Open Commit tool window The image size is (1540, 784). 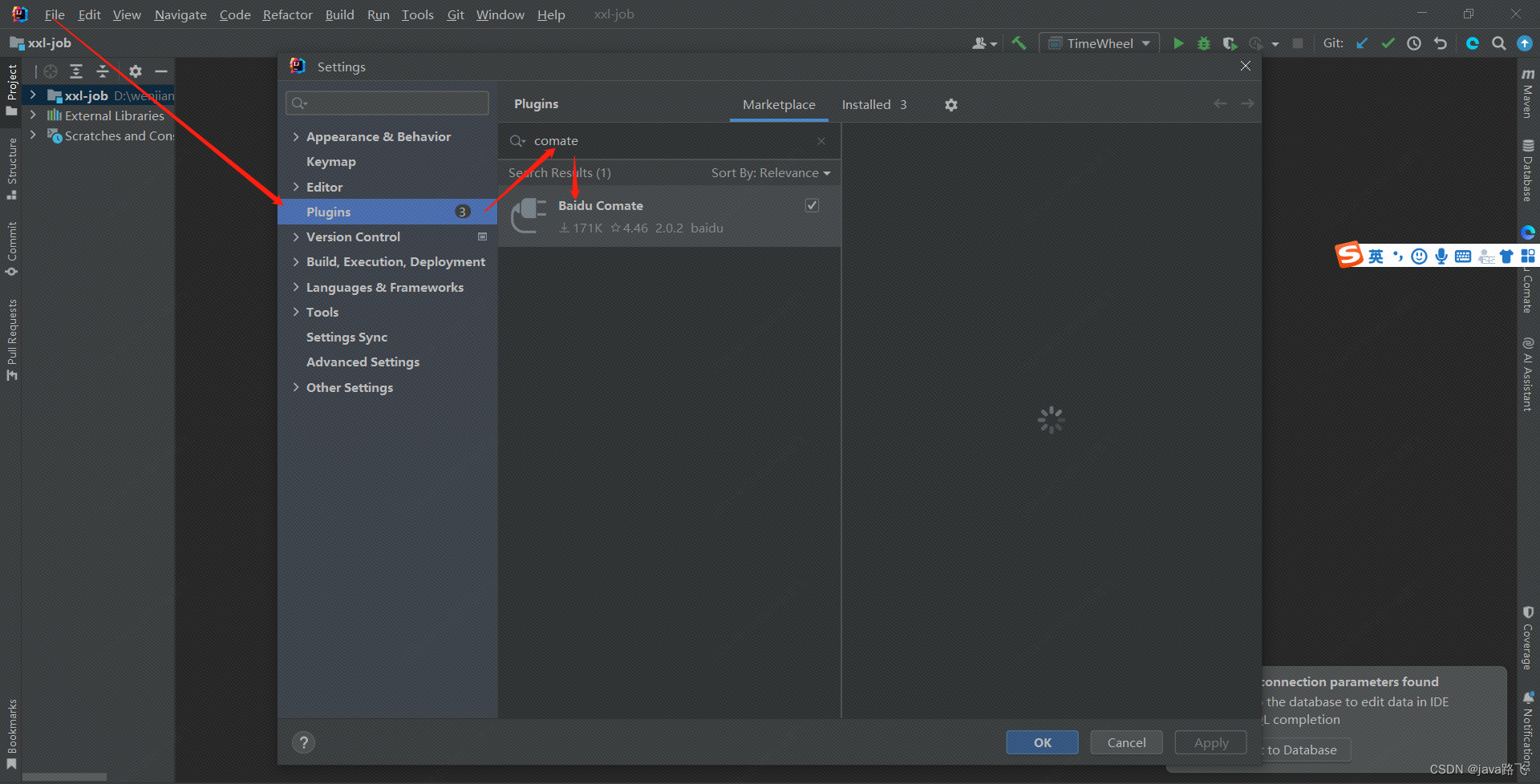pos(11,249)
